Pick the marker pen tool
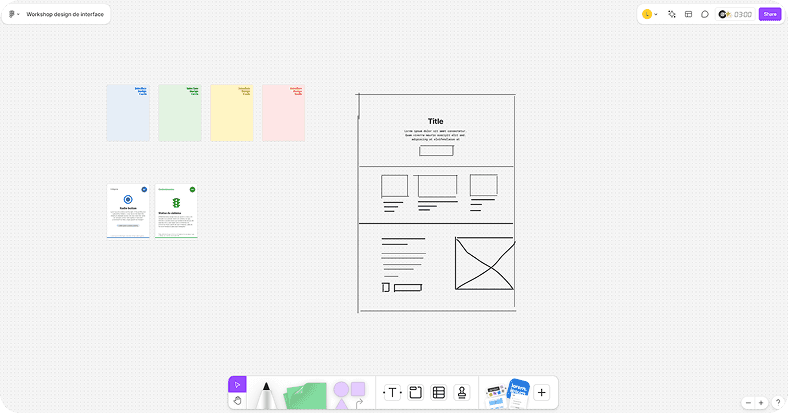Viewport: 788px width, 413px height. pos(267,394)
